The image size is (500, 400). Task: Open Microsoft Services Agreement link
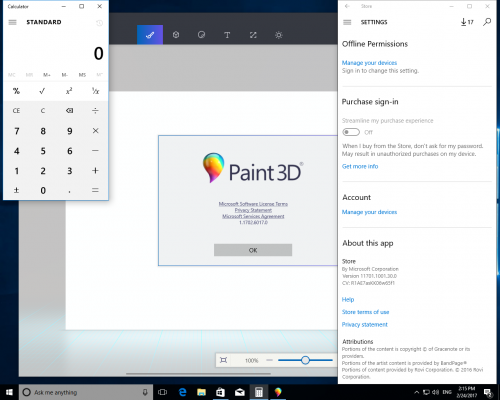(x=253, y=216)
